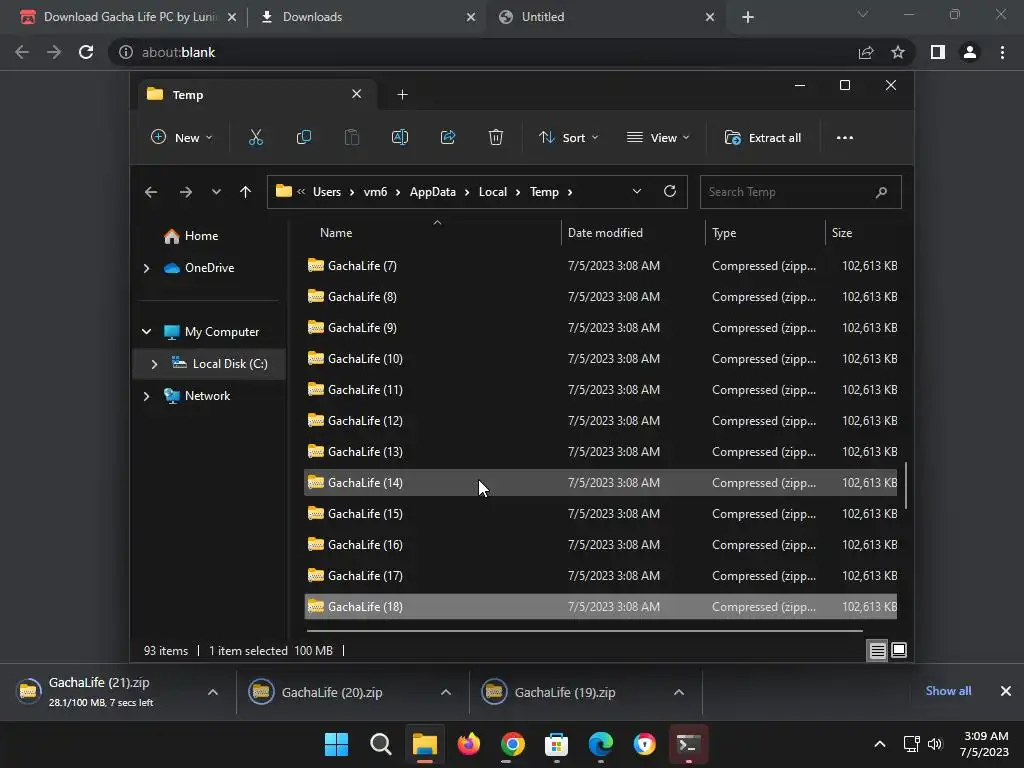Sort by Date modified column header
The height and width of the screenshot is (768, 1024).
point(605,233)
